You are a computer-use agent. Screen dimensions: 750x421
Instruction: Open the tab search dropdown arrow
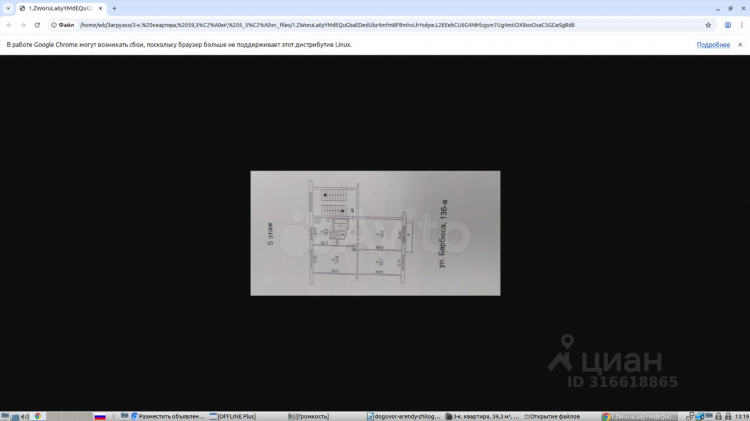click(8, 8)
